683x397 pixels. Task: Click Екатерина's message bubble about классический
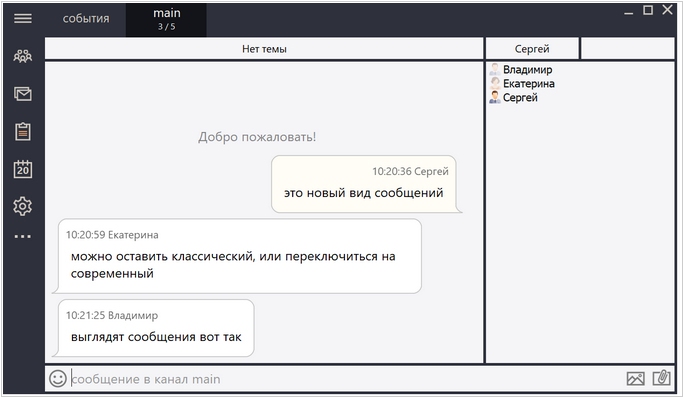(239, 256)
